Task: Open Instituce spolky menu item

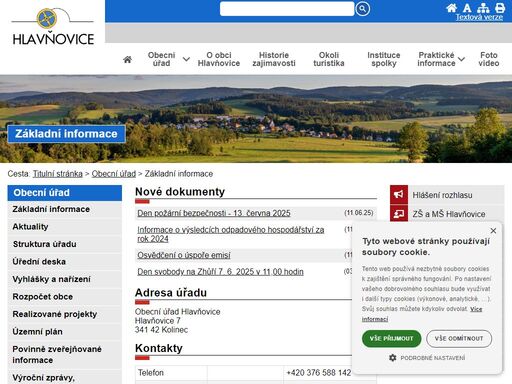Action: tap(384, 59)
